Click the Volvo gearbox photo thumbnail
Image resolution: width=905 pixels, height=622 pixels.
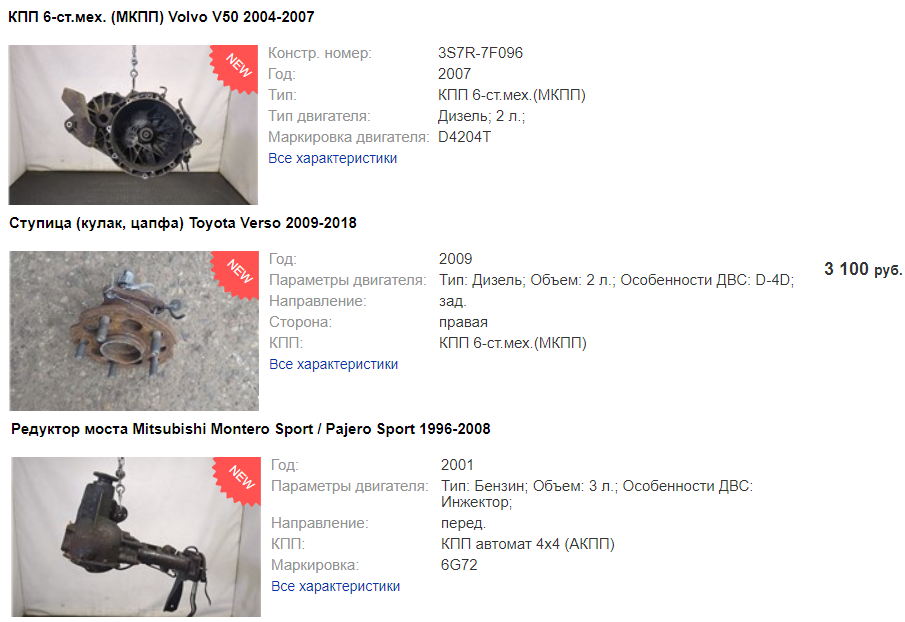click(133, 125)
